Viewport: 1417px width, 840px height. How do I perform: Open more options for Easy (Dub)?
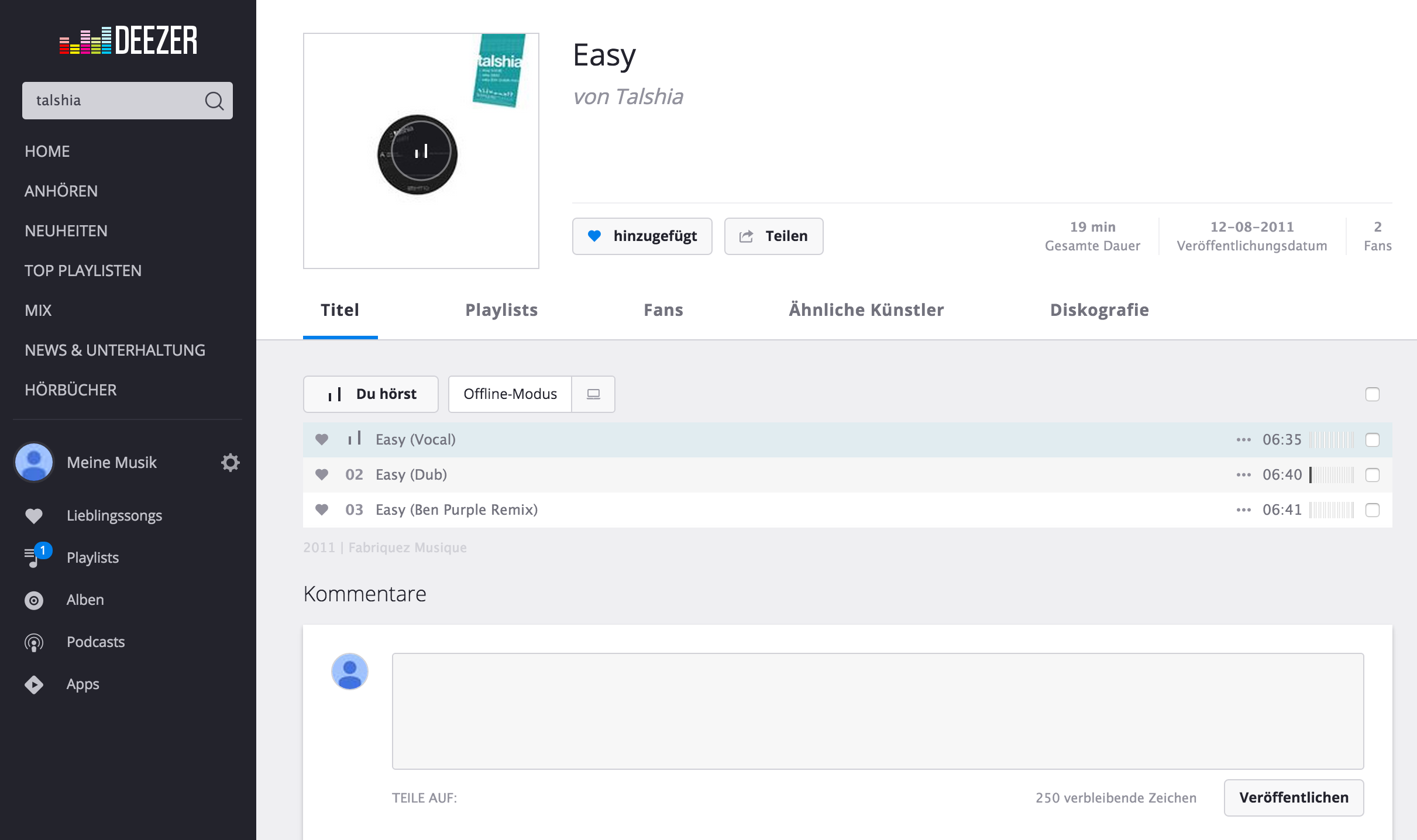[1244, 475]
